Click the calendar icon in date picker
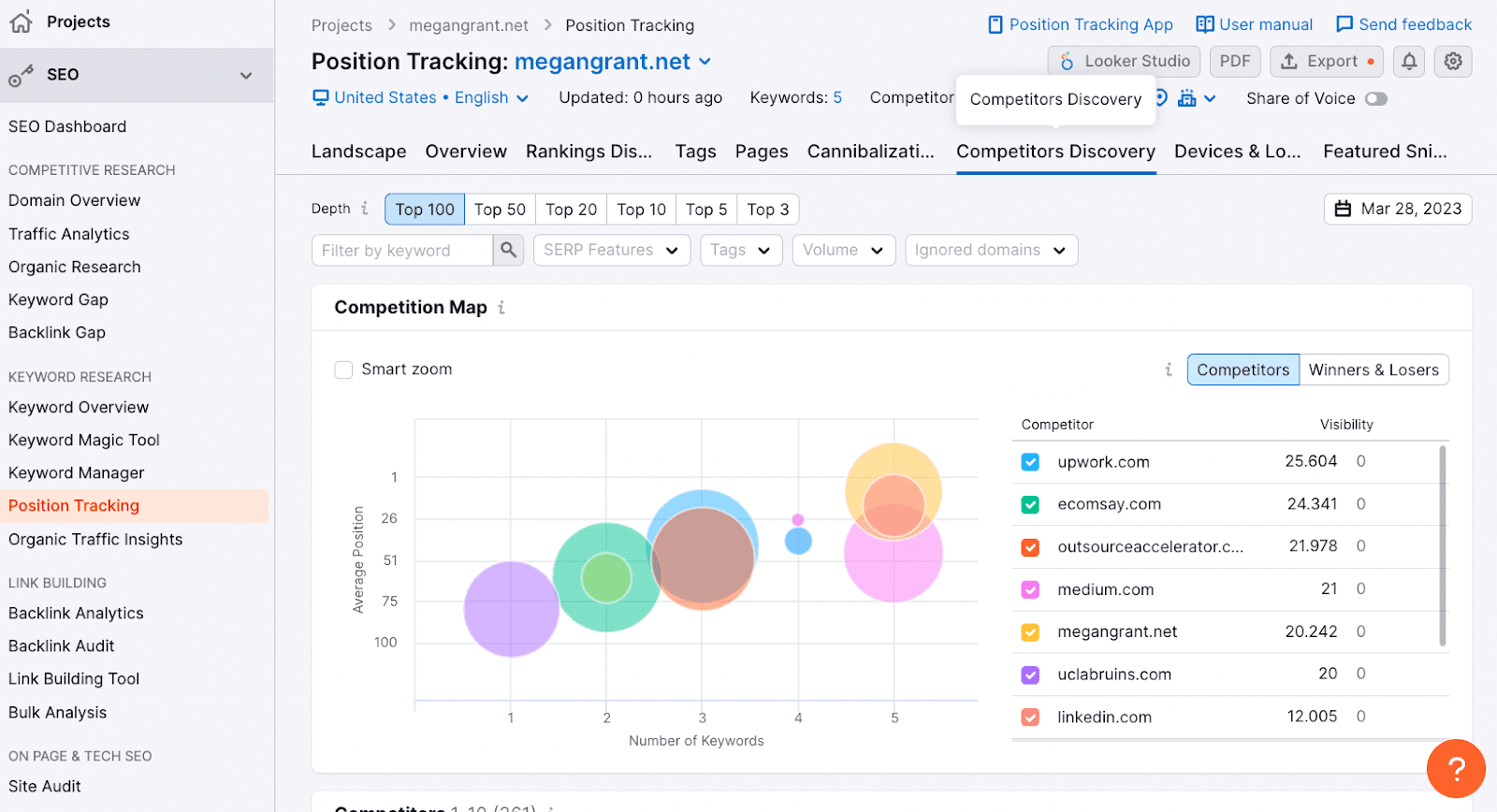This screenshot has height=812, width=1497. 1343,209
